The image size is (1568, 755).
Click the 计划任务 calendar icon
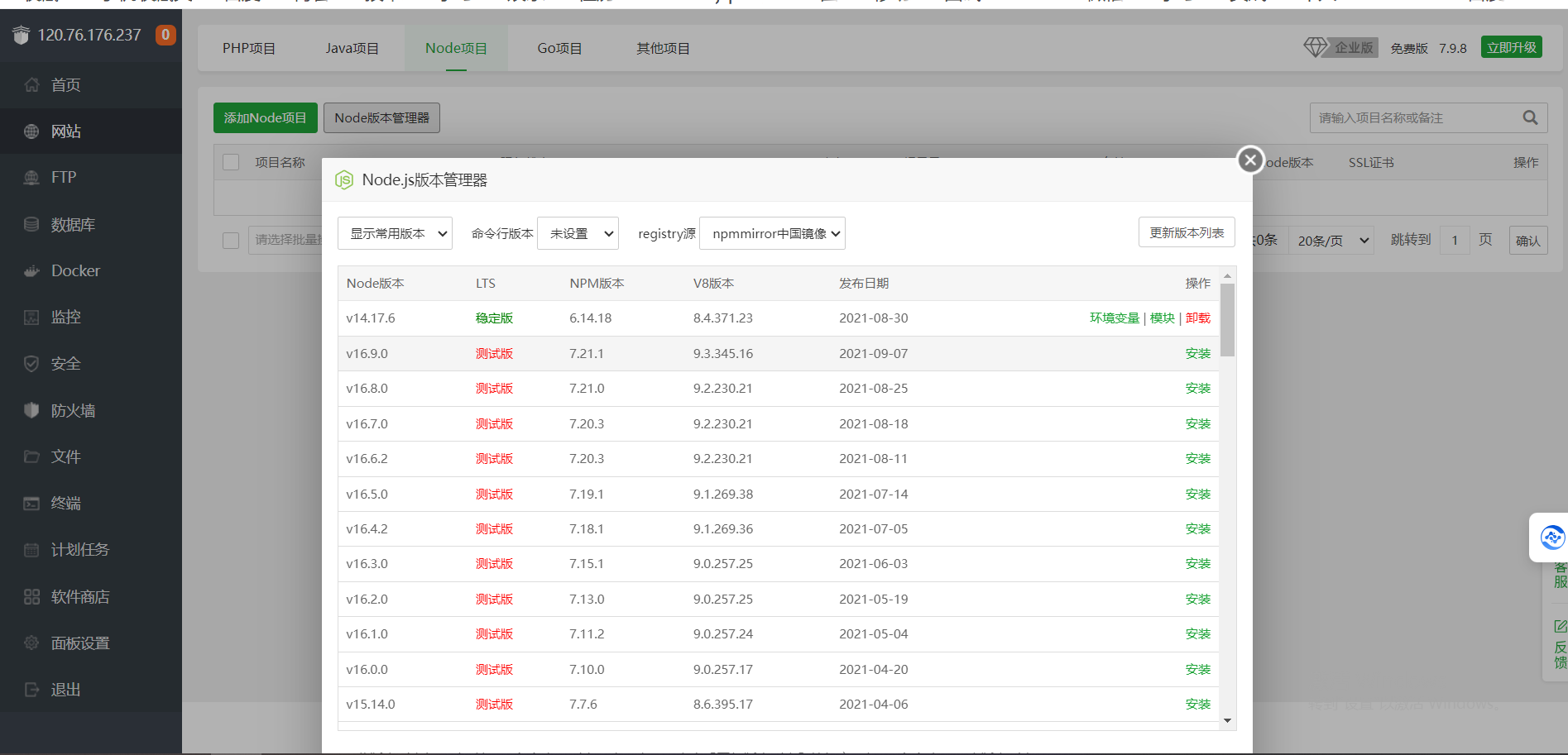(x=31, y=550)
